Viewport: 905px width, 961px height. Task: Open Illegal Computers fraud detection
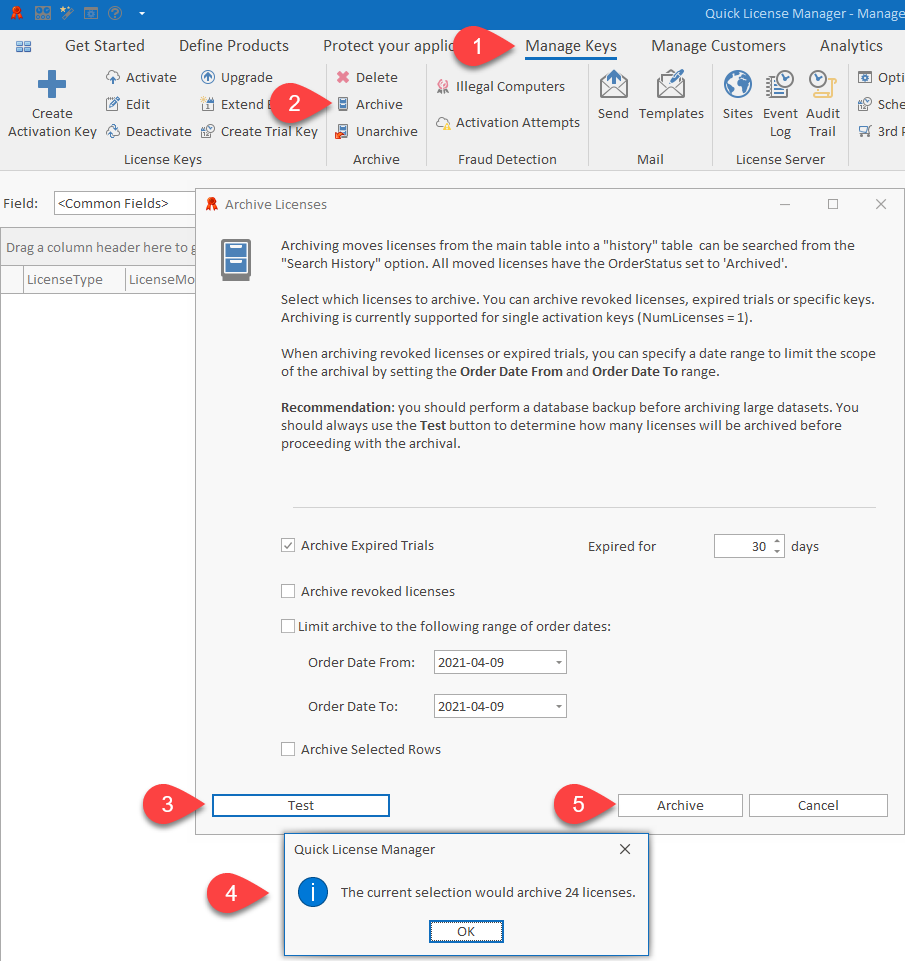click(500, 86)
